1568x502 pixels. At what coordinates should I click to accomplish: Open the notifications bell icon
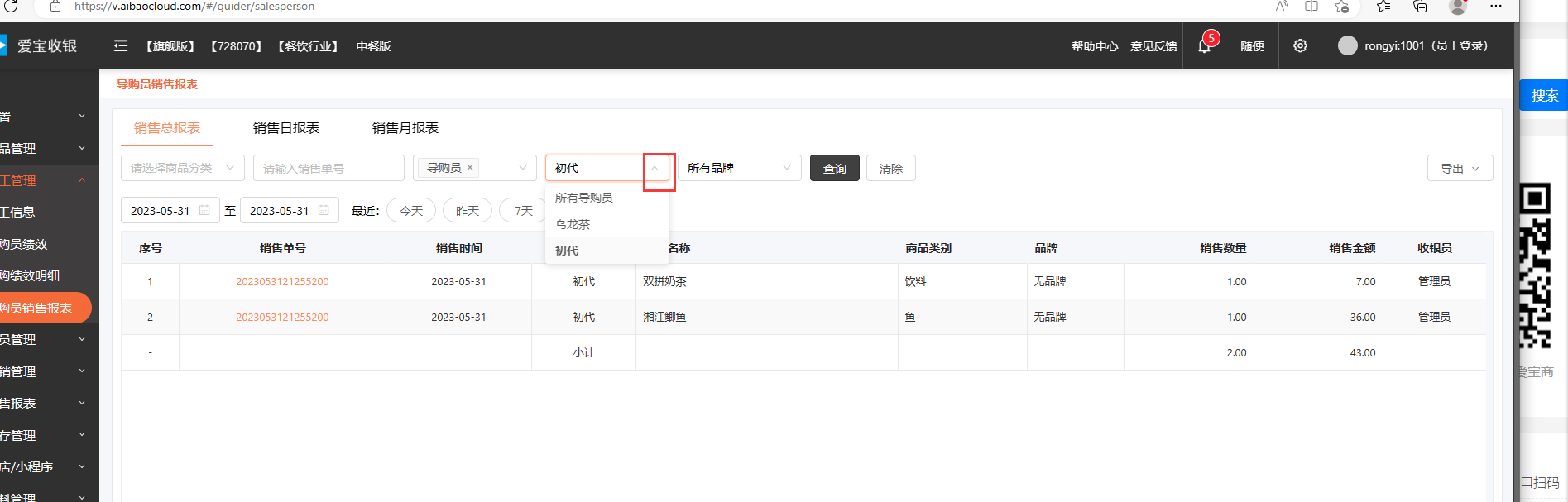[1204, 46]
